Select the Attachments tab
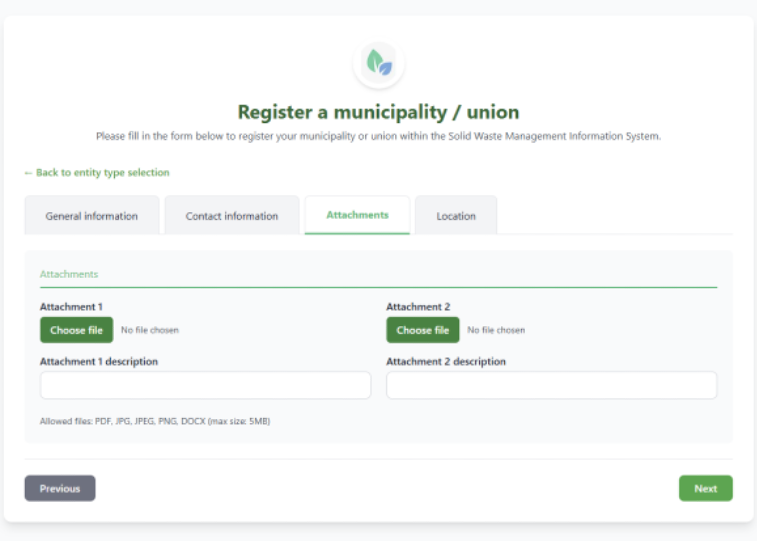This screenshot has height=542, width=758. pos(357,215)
